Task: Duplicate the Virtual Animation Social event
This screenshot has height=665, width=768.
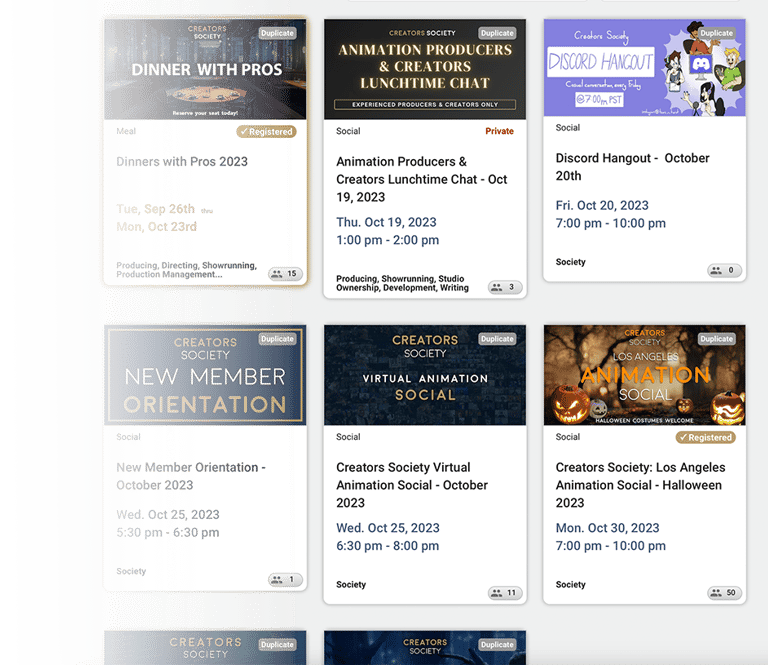Action: 497,339
